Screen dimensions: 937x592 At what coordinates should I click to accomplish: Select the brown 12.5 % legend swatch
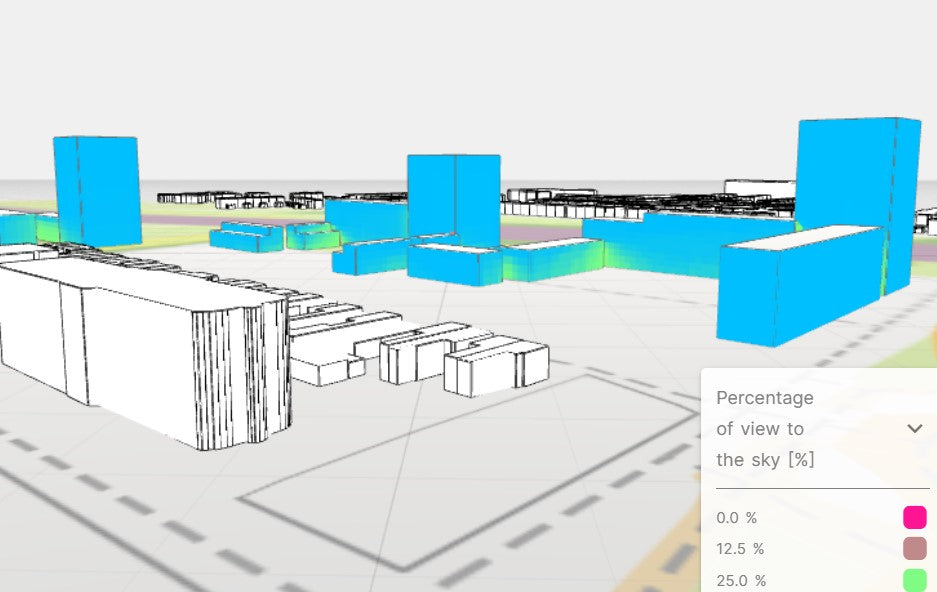tap(914, 549)
